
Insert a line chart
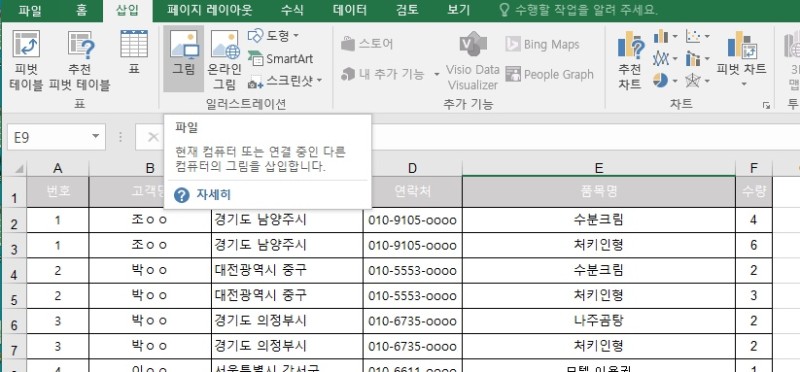point(666,59)
